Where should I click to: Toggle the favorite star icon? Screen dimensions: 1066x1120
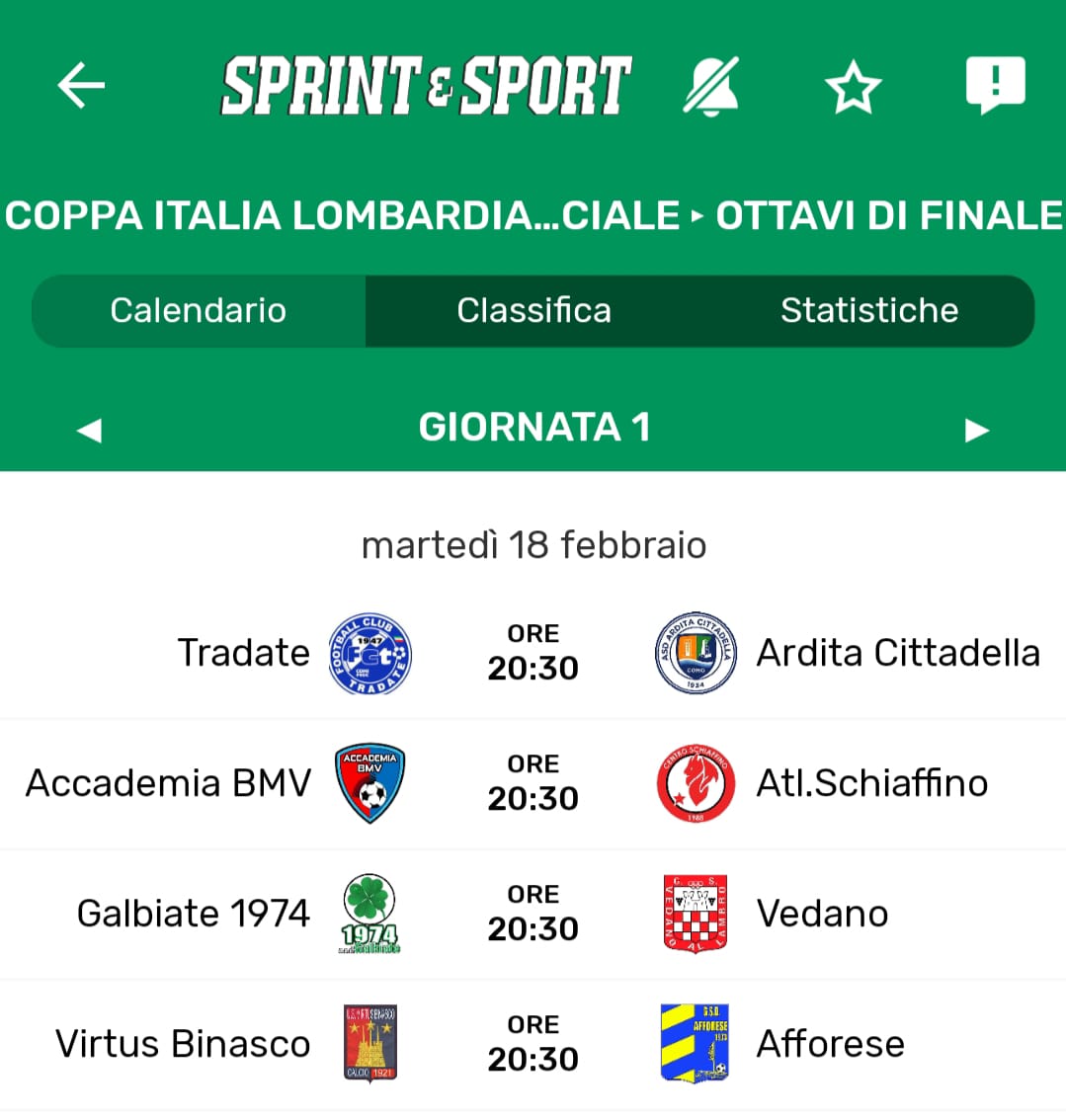[853, 88]
